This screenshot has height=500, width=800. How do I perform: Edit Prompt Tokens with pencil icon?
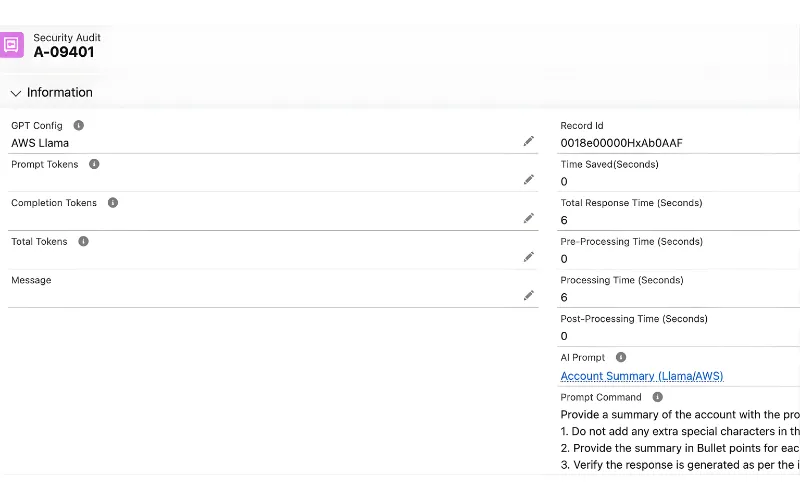point(529,180)
